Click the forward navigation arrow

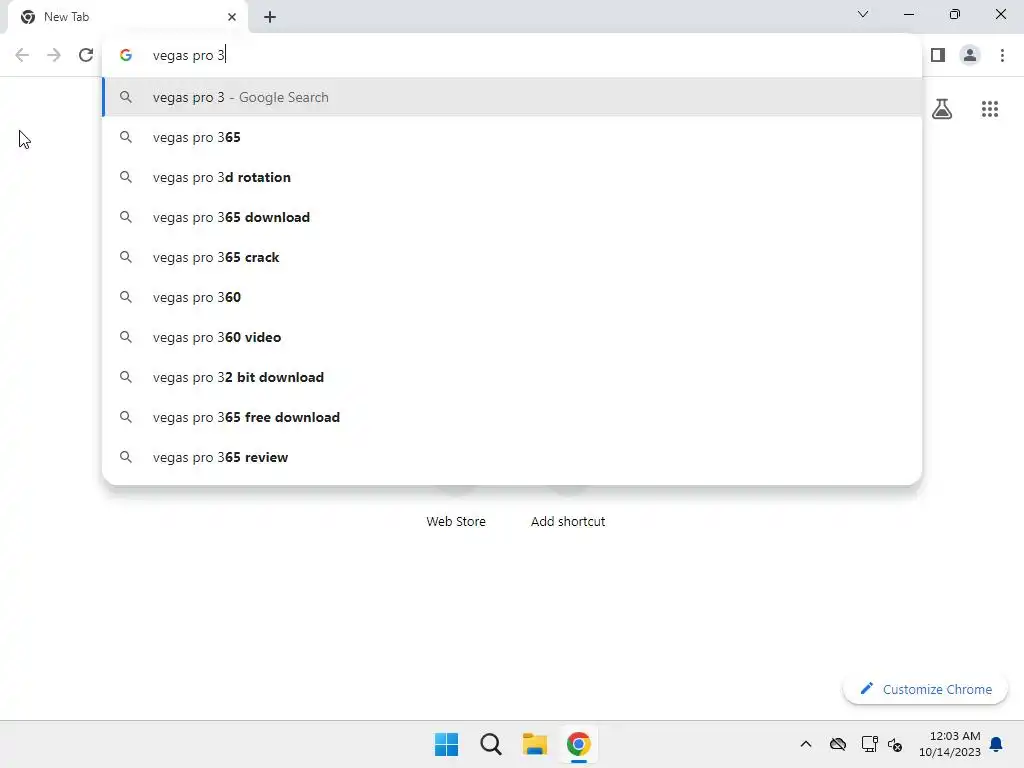coord(54,55)
